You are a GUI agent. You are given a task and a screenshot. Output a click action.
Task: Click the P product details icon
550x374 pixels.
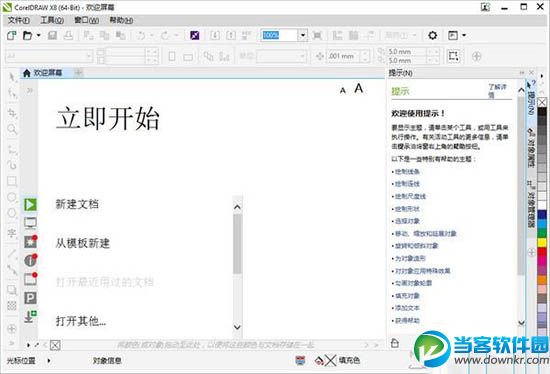tap(30, 298)
